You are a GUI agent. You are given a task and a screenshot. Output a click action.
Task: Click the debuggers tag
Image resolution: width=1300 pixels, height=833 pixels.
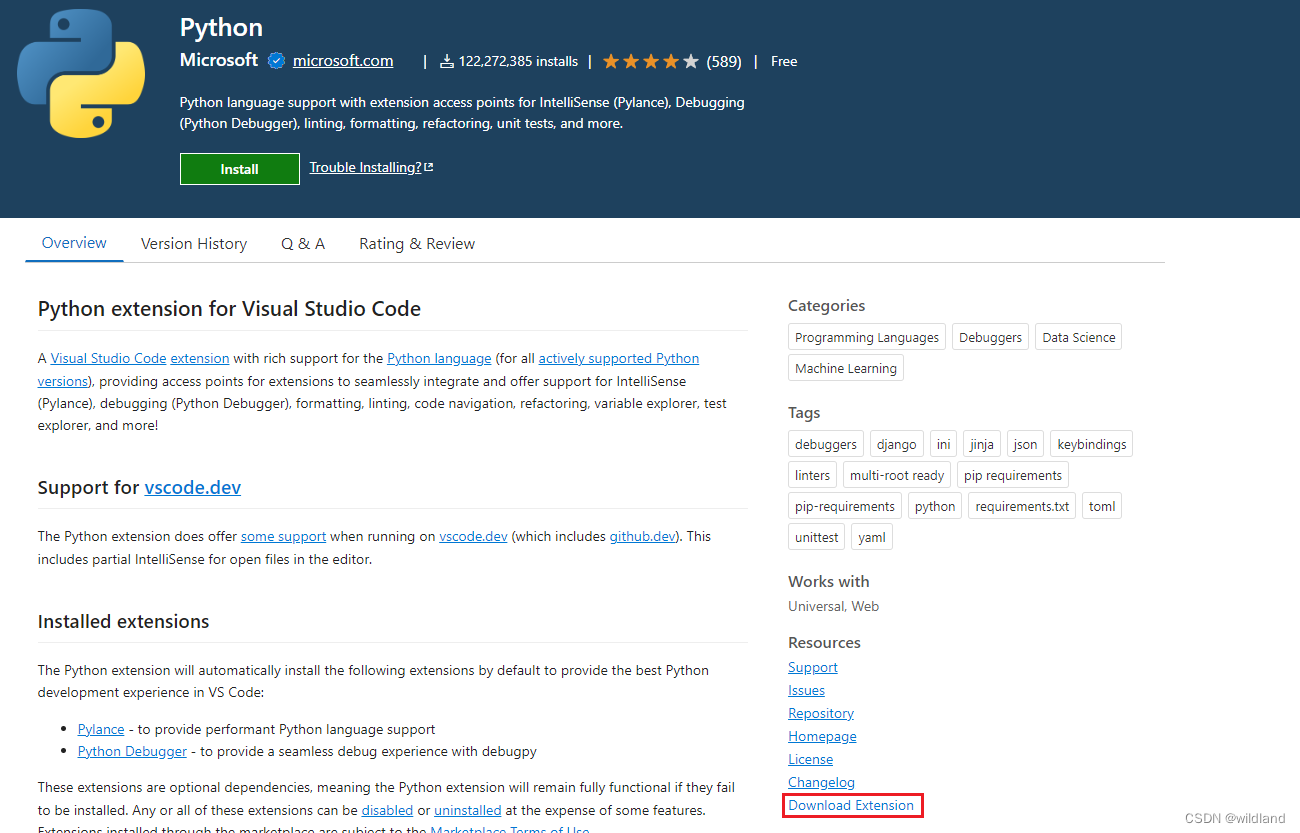(826, 444)
